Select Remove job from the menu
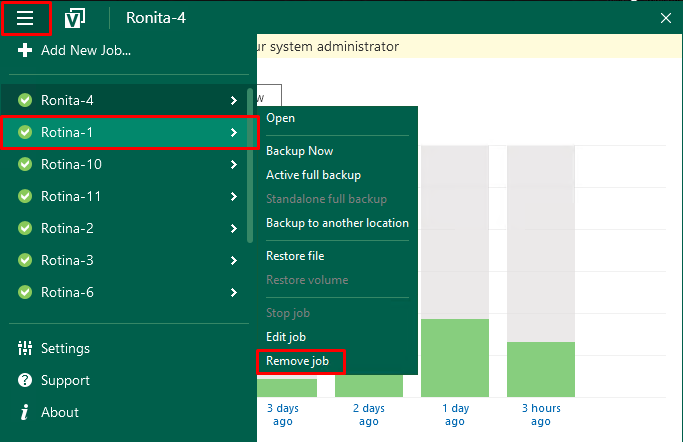 point(298,361)
